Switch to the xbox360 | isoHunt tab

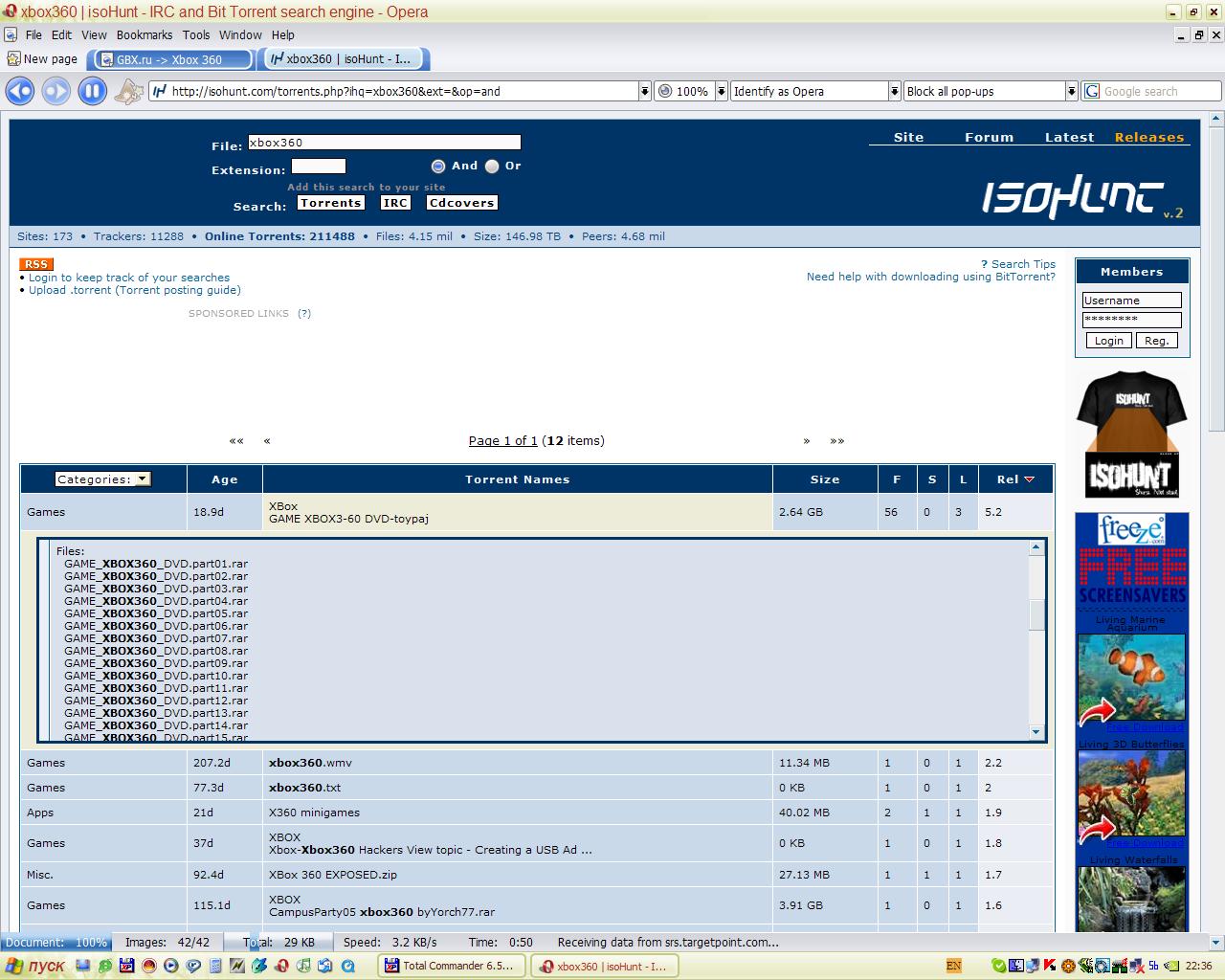click(x=343, y=59)
